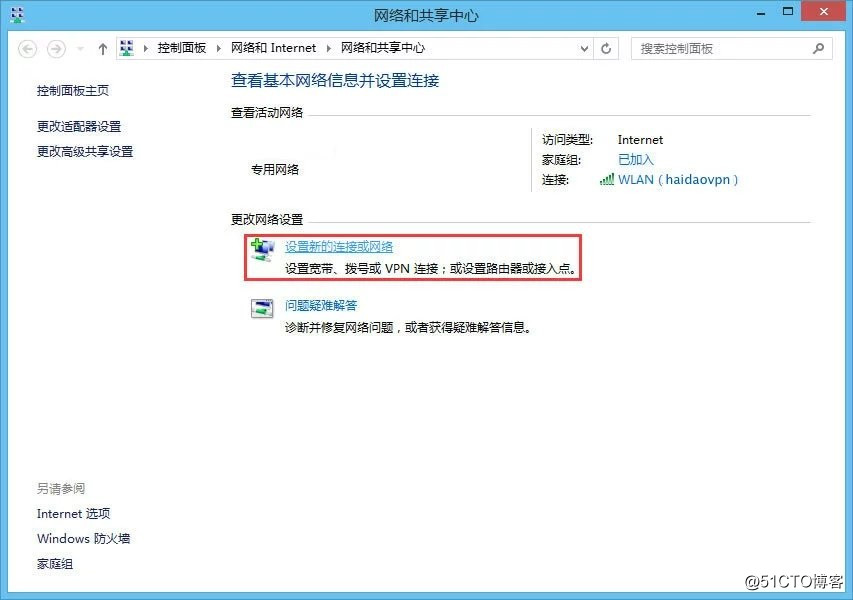Click page heading 查看基本网络信息并设置连接
Viewport: 853px width, 600px height.
coord(335,81)
